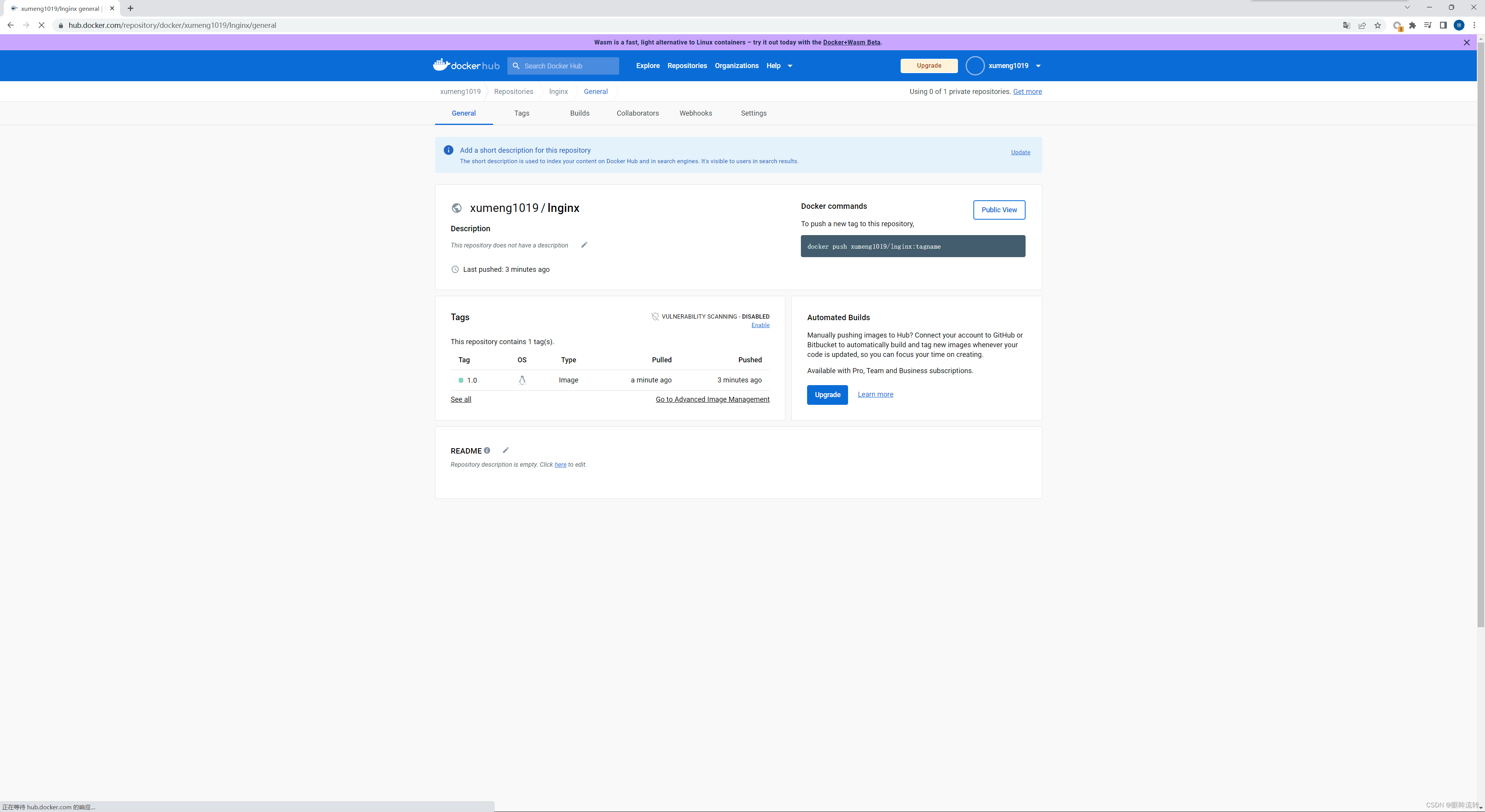This screenshot has width=1485, height=812.
Task: Click 'here' link to edit README
Action: click(560, 464)
